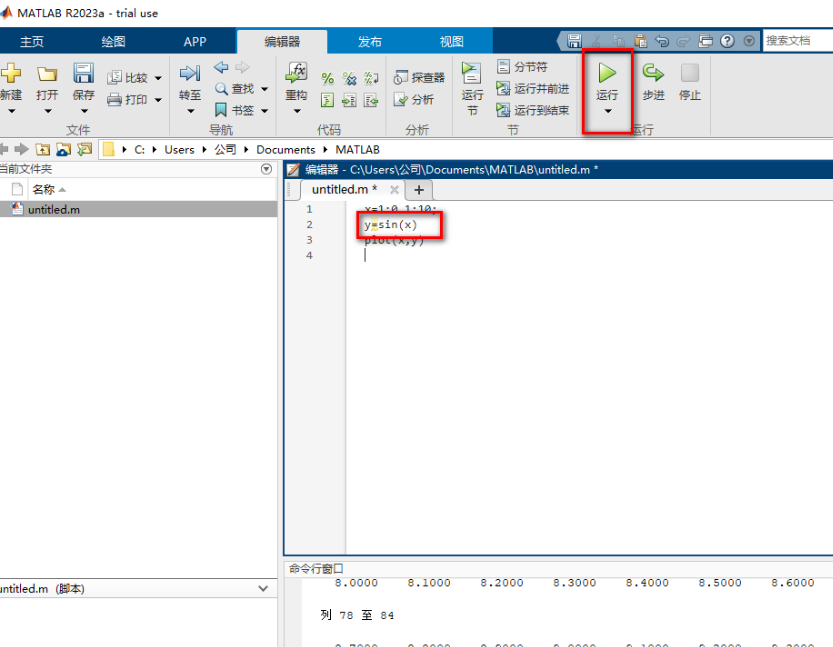Viewport: 833px width, 647px height.
Task: Switch to the APP tab
Action: click(x=195, y=41)
